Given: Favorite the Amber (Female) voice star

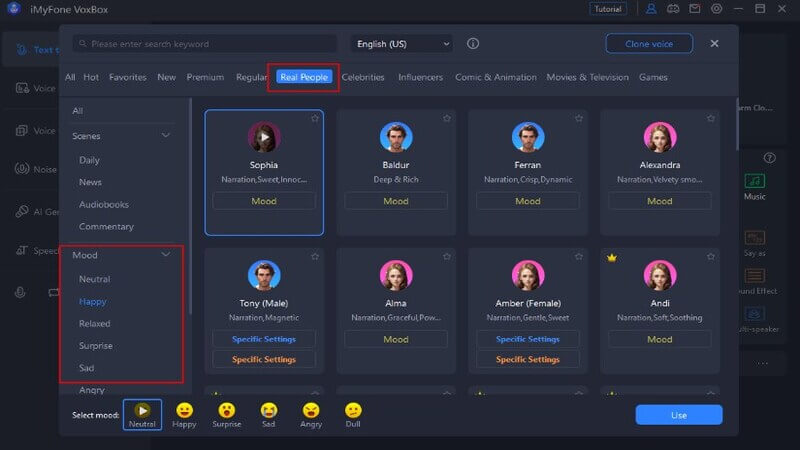Looking at the screenshot, I should point(579,257).
